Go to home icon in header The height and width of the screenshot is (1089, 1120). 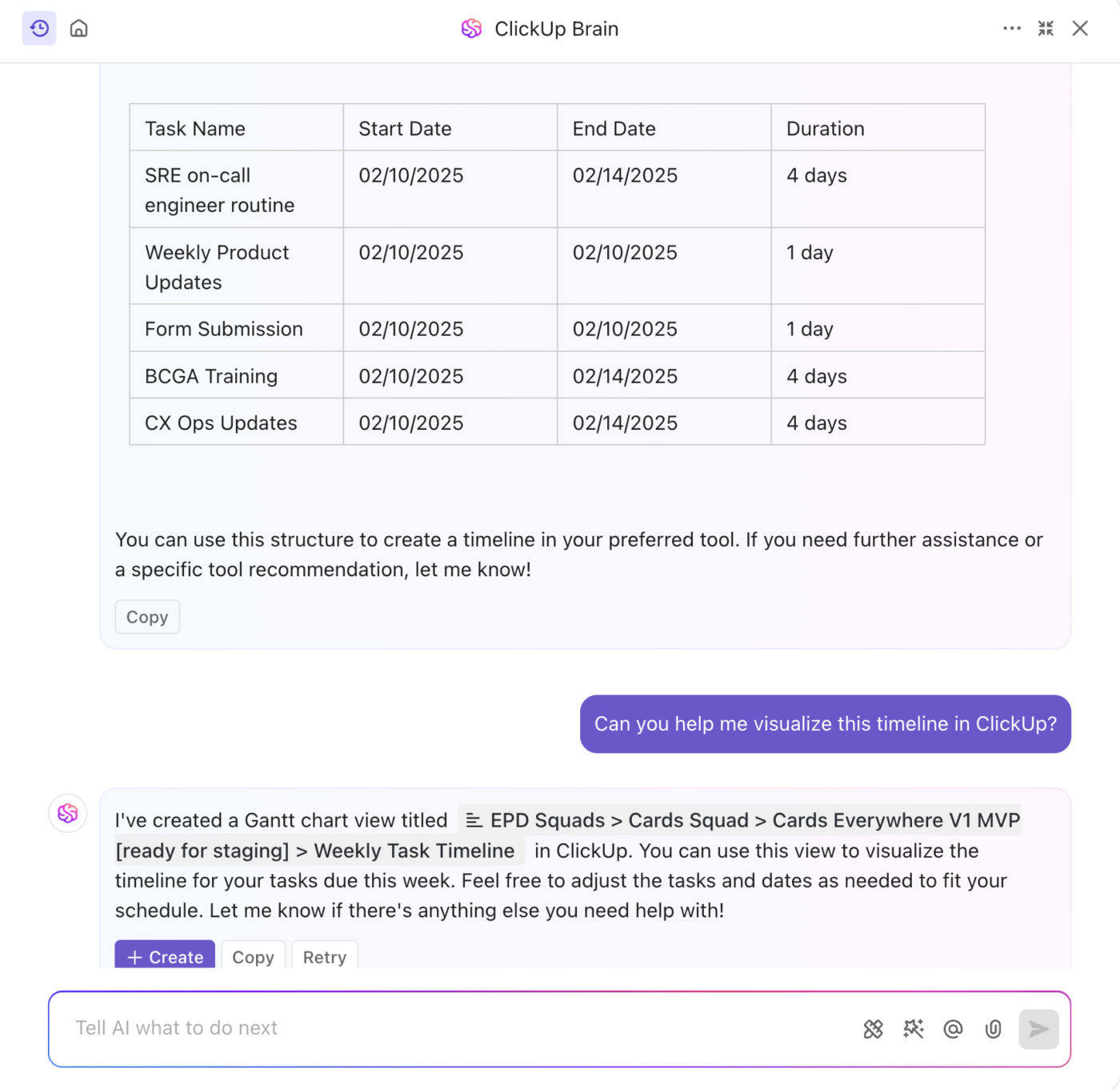(78, 29)
